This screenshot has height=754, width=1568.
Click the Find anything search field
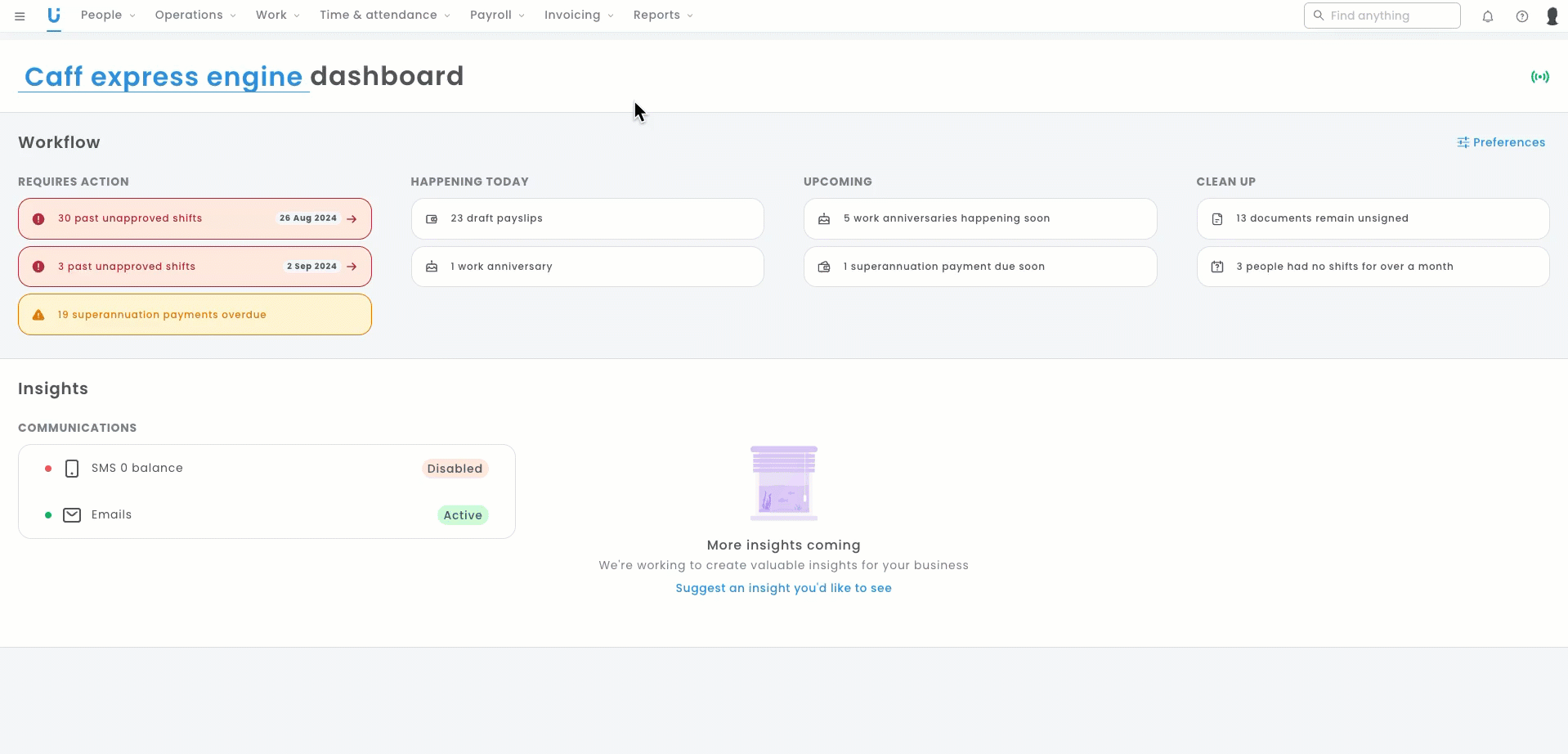(x=1390, y=16)
